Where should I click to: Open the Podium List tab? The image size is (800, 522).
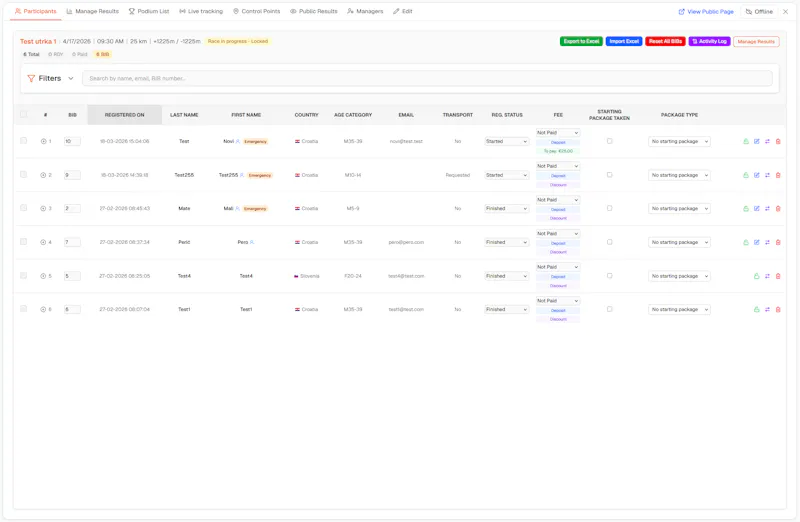coord(149,11)
